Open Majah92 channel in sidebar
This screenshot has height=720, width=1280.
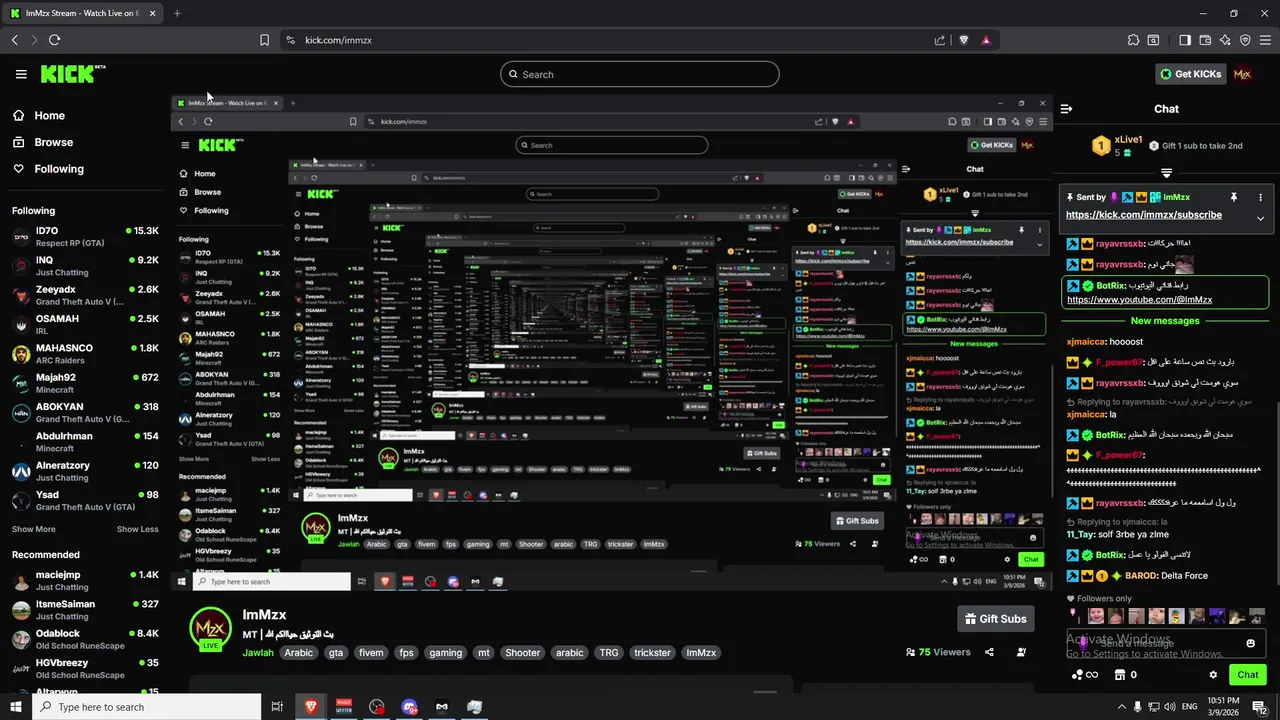click(x=85, y=383)
